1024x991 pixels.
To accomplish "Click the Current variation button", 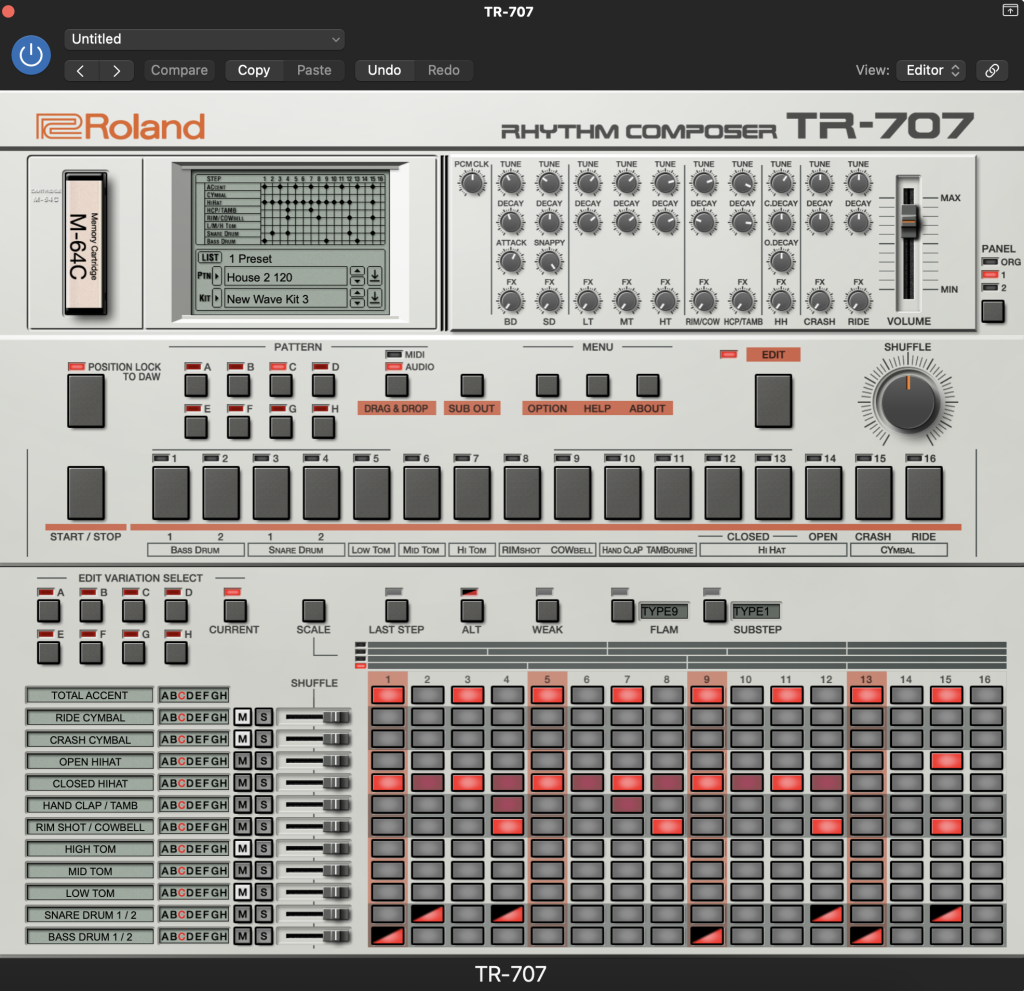I will [x=234, y=611].
